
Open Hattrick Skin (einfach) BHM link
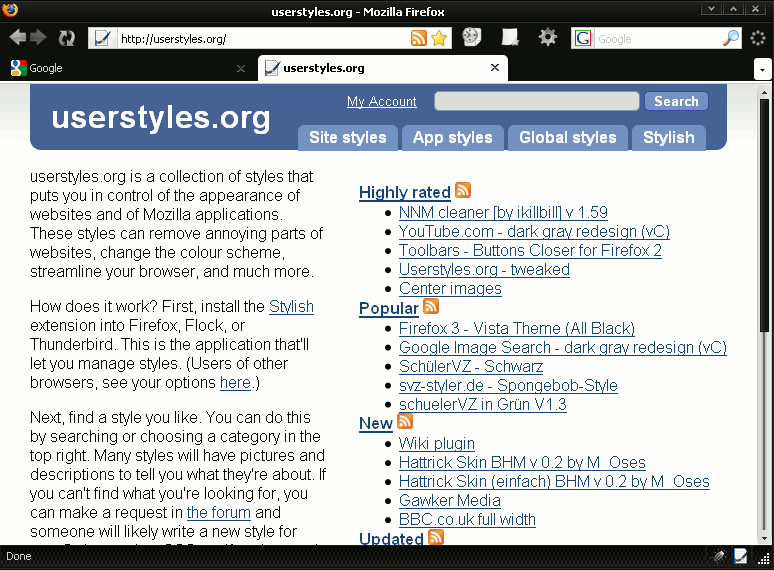pos(554,481)
